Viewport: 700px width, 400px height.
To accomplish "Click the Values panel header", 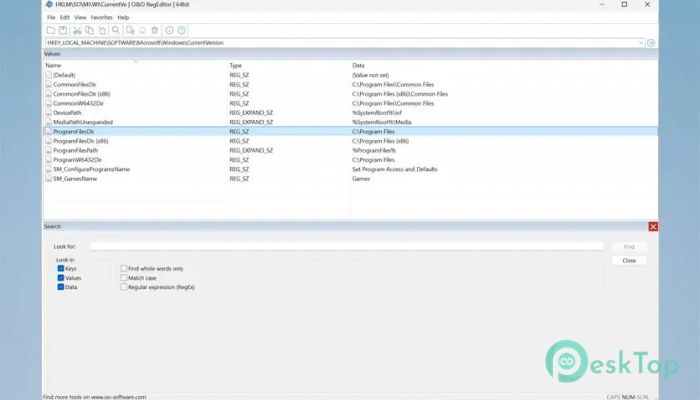I will [x=350, y=54].
